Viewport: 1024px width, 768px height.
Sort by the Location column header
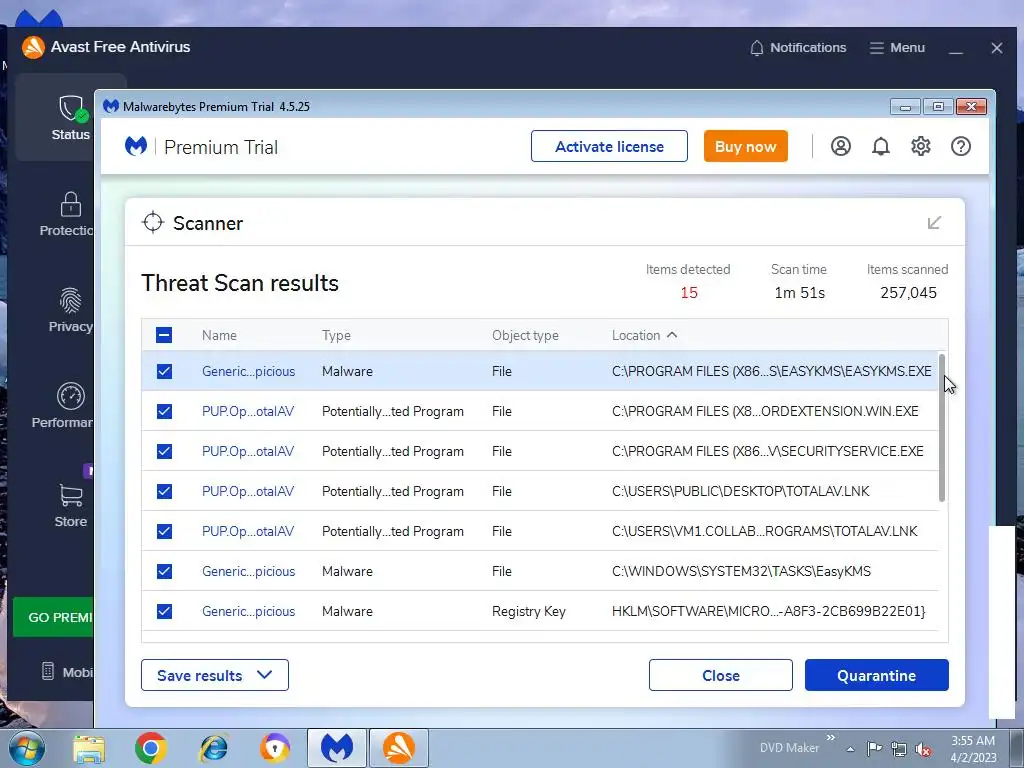(644, 335)
